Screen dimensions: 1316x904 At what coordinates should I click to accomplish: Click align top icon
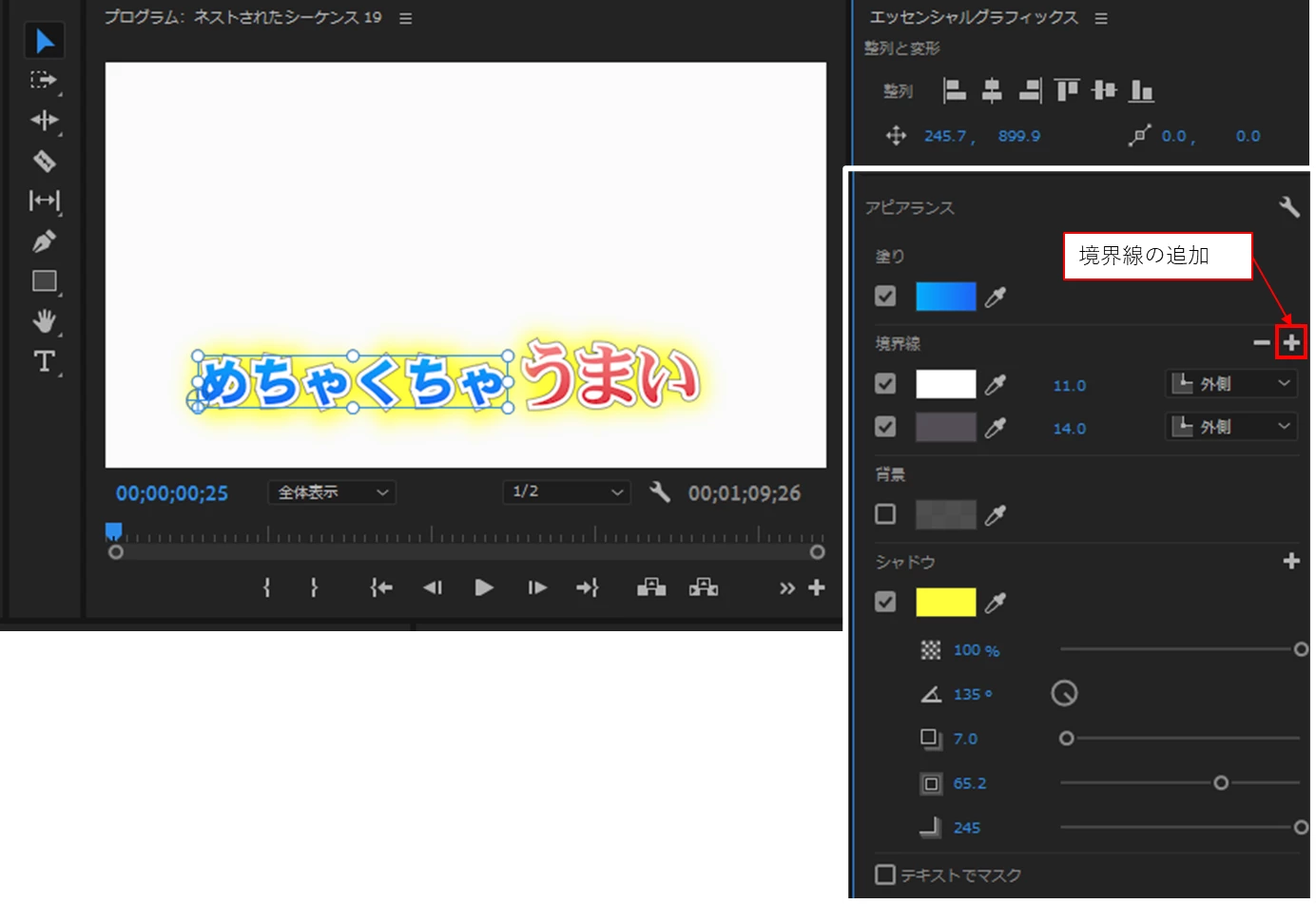point(1067,90)
